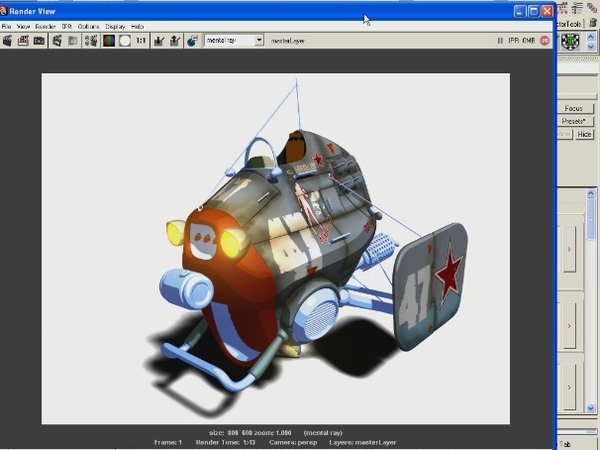Screen dimensions: 600x450
Task: Click the 'Frame: 1' text
Action: [168, 442]
